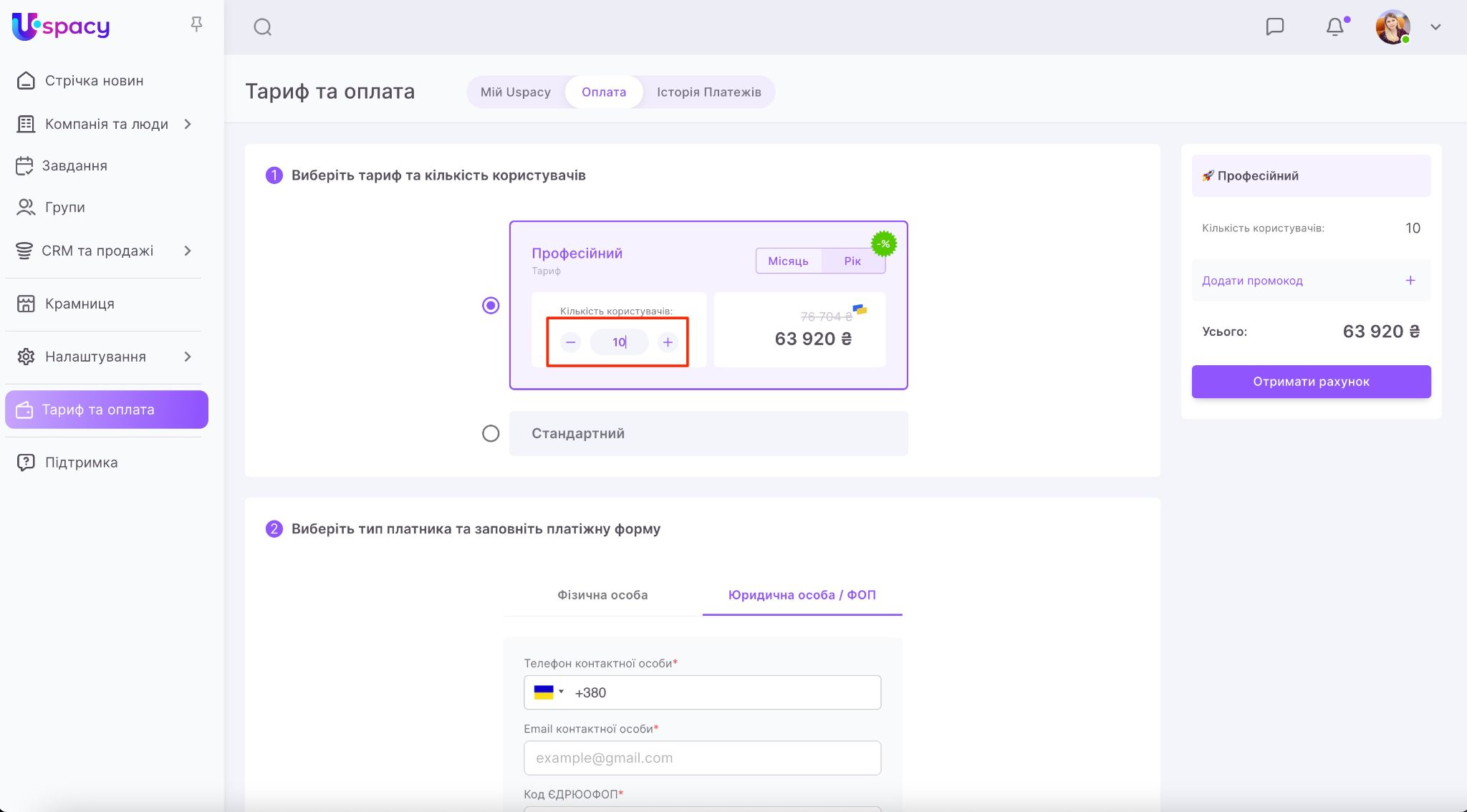Increase user count with plus button
The width and height of the screenshot is (1467, 812).
click(668, 342)
